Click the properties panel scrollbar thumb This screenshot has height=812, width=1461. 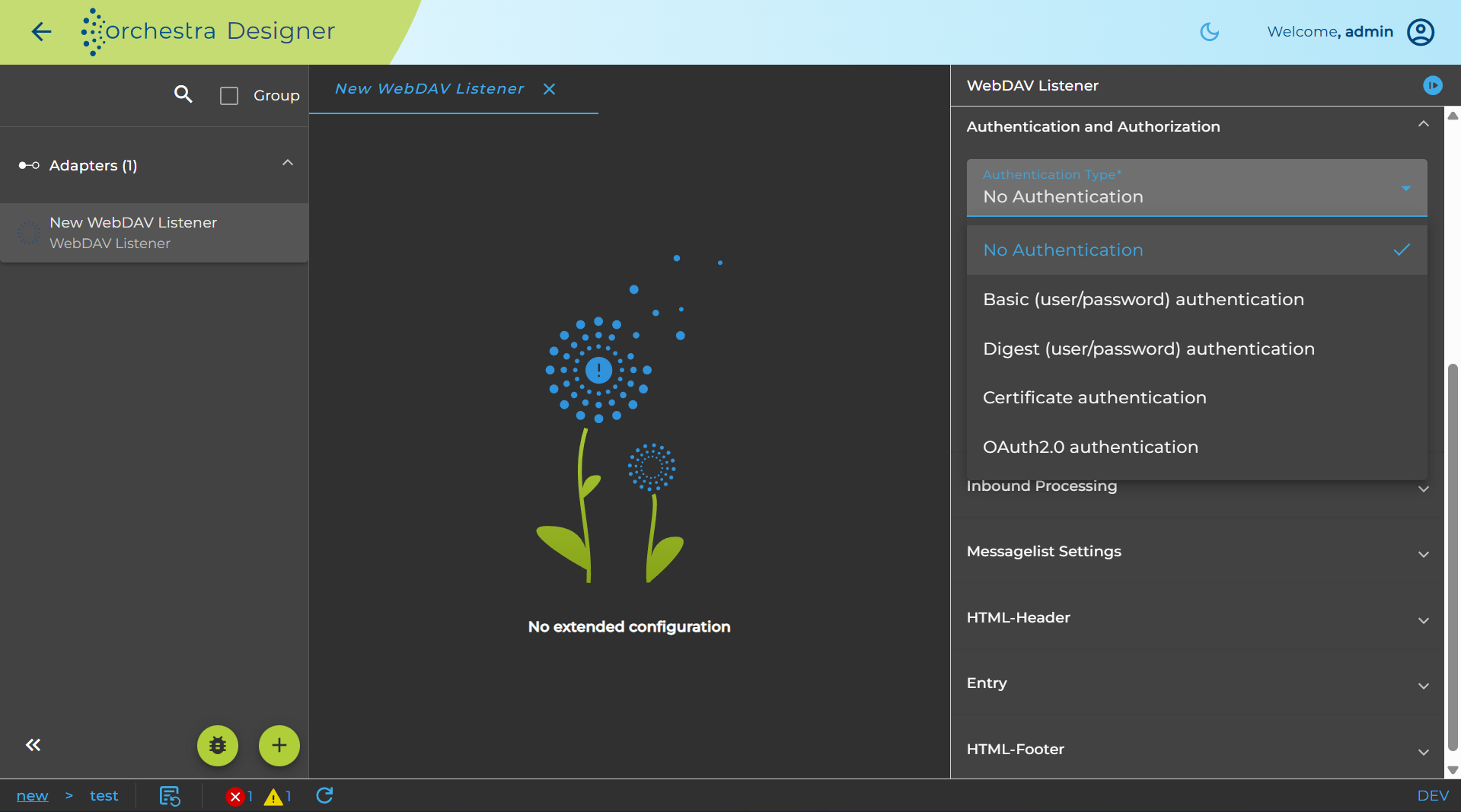pyautogui.click(x=1453, y=558)
